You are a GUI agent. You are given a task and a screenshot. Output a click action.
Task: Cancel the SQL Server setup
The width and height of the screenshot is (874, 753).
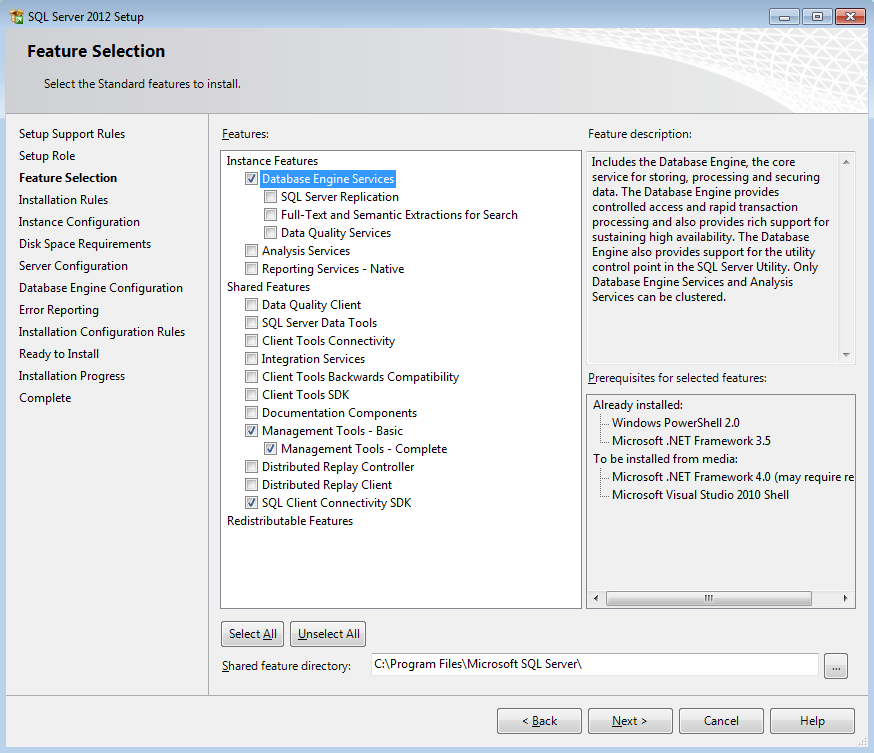tap(721, 721)
